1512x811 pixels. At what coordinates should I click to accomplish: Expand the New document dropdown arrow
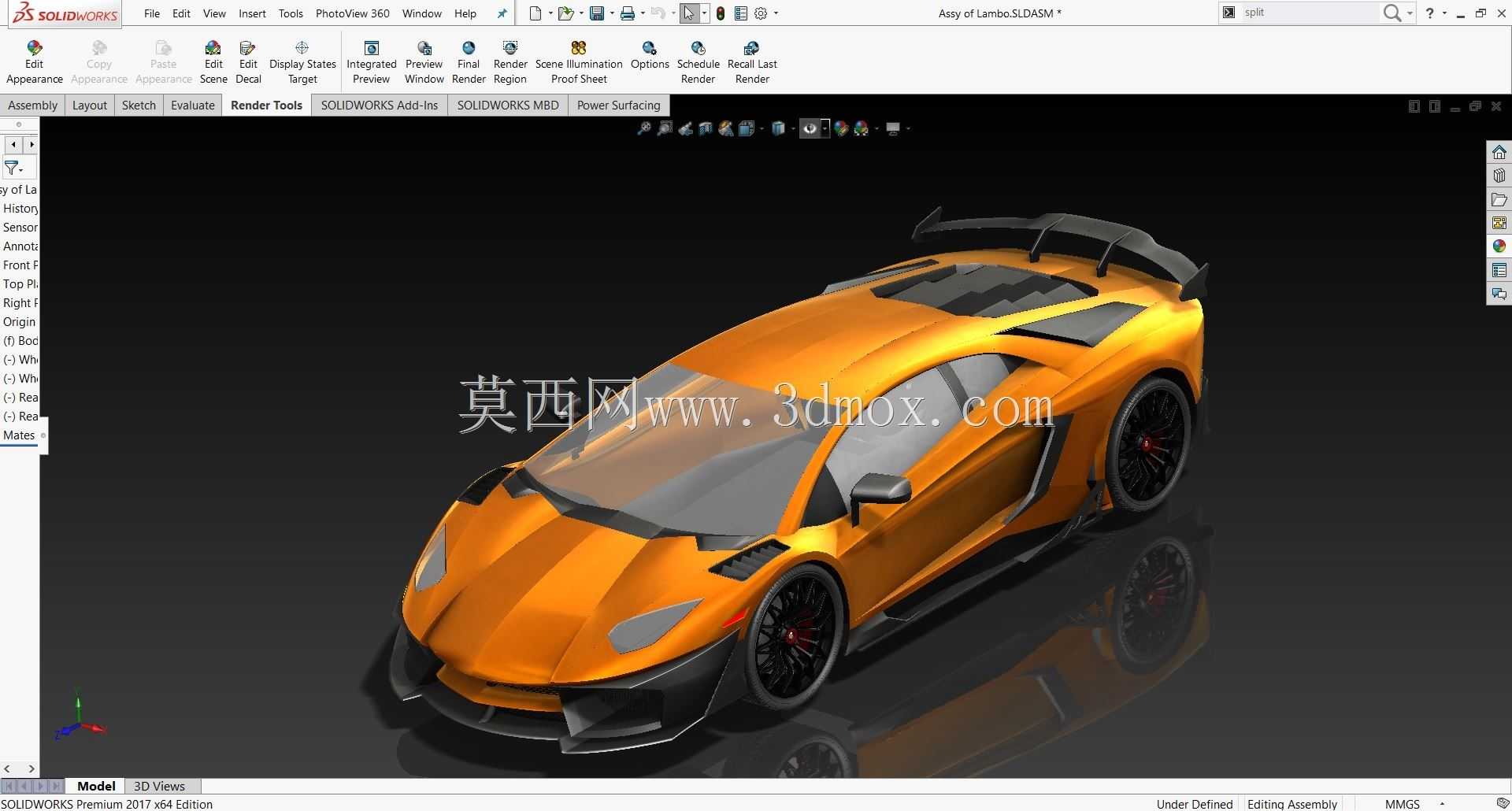click(x=550, y=13)
